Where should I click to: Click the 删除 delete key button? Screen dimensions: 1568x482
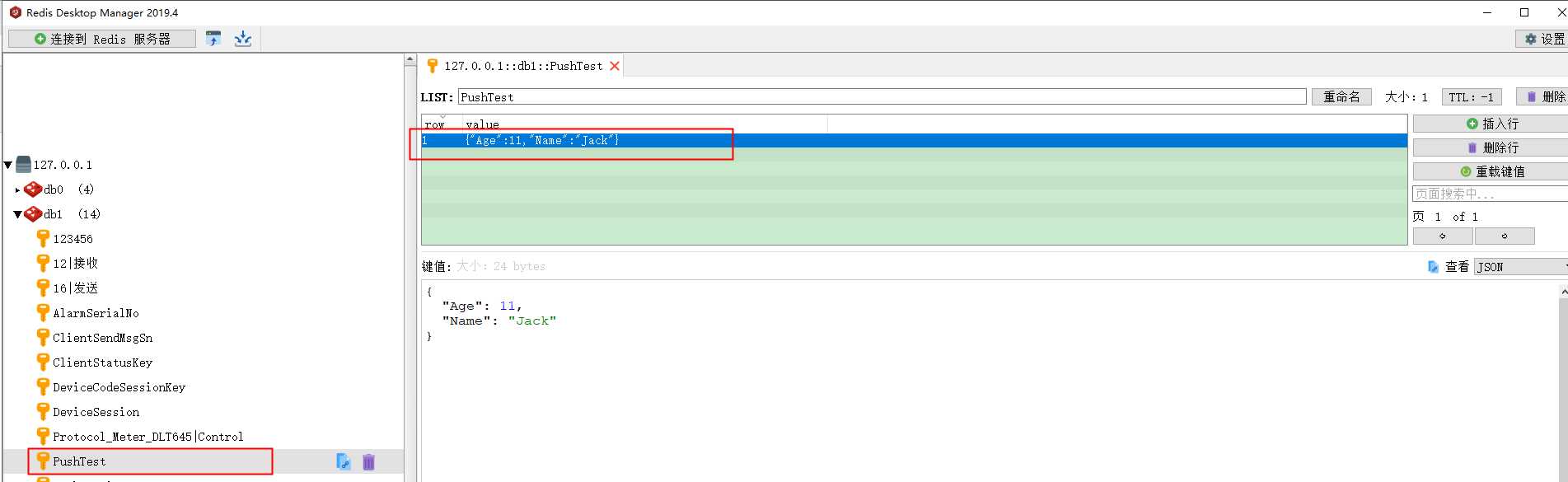1542,97
